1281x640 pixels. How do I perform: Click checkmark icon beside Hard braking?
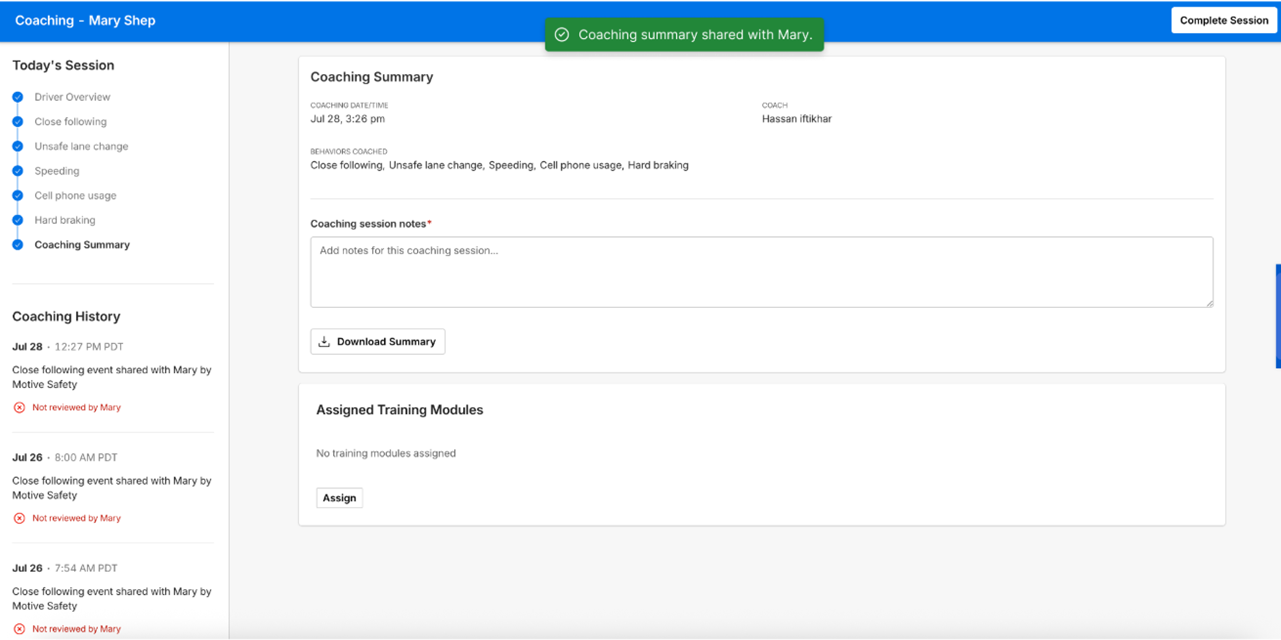pos(18,220)
